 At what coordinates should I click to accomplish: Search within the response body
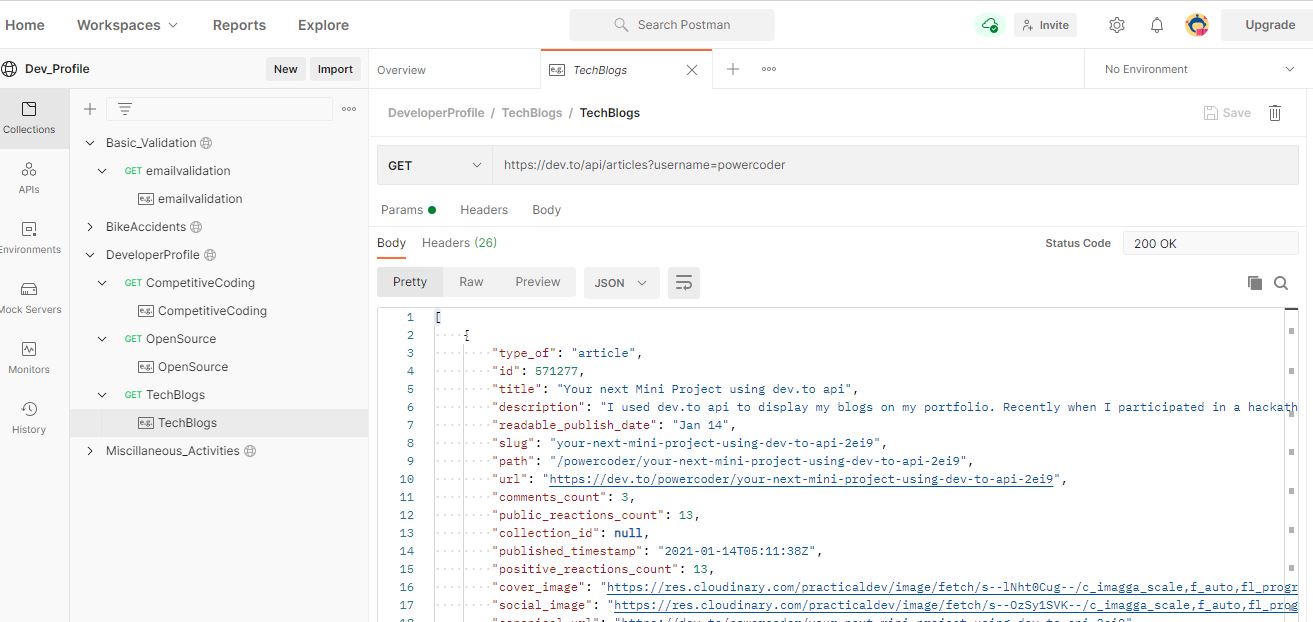click(1281, 283)
